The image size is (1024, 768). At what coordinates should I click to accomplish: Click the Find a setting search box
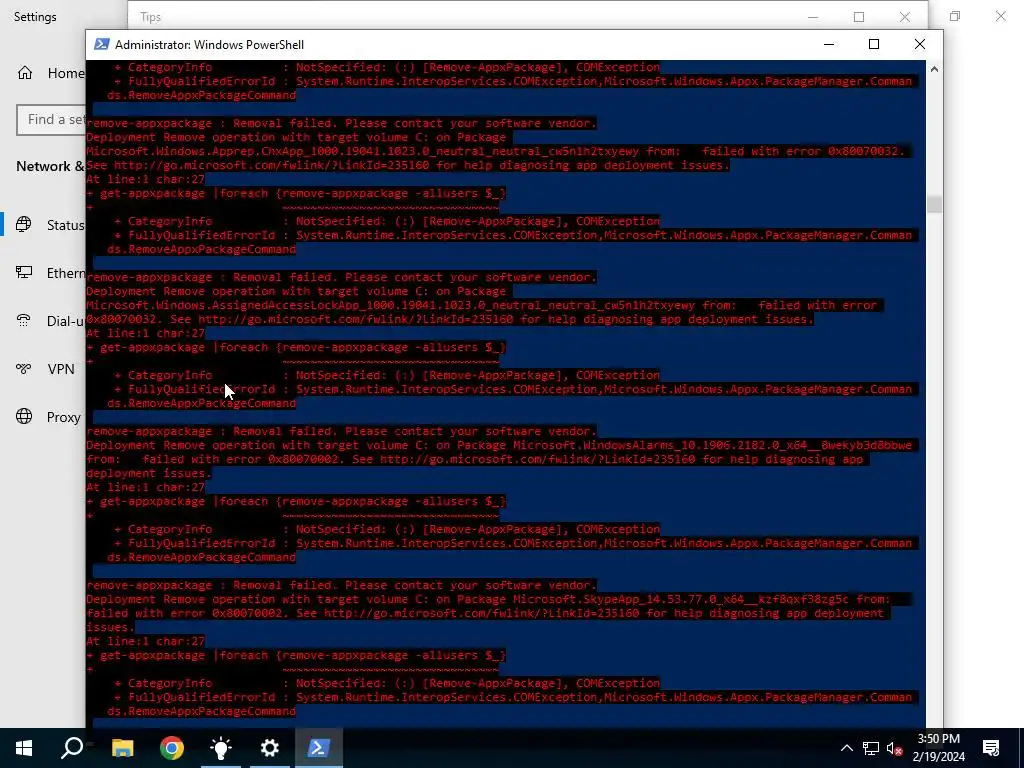tap(51, 120)
